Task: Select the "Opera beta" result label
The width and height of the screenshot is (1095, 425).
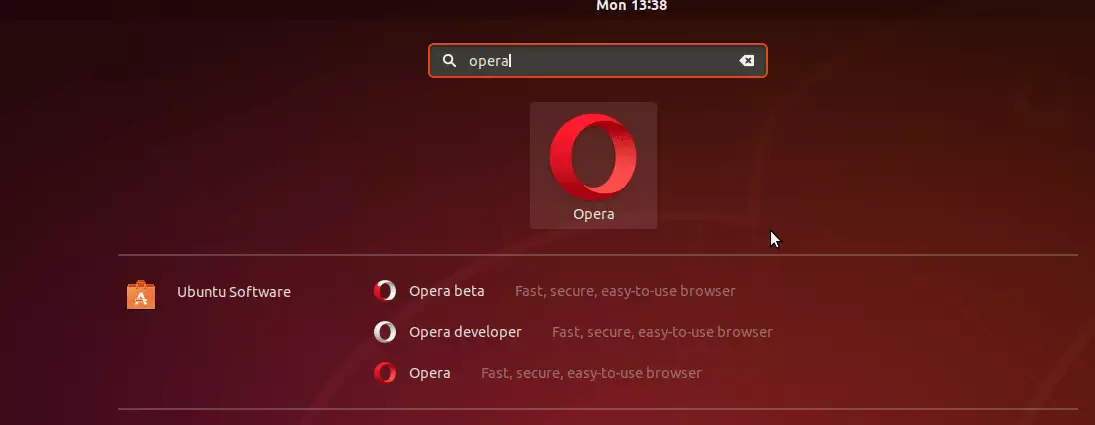Action: pyautogui.click(x=446, y=291)
